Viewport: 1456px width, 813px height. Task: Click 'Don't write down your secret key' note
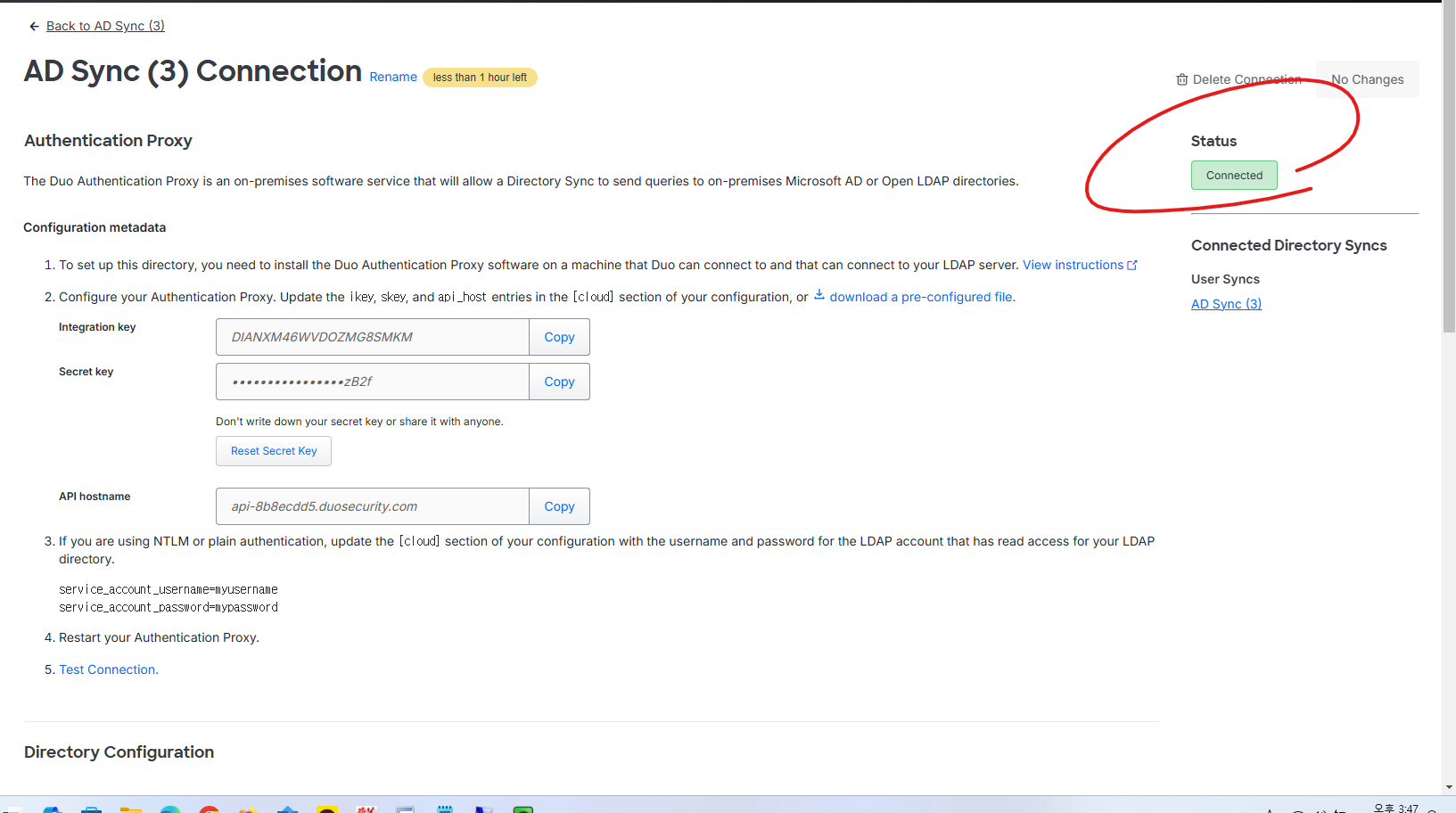coord(359,422)
